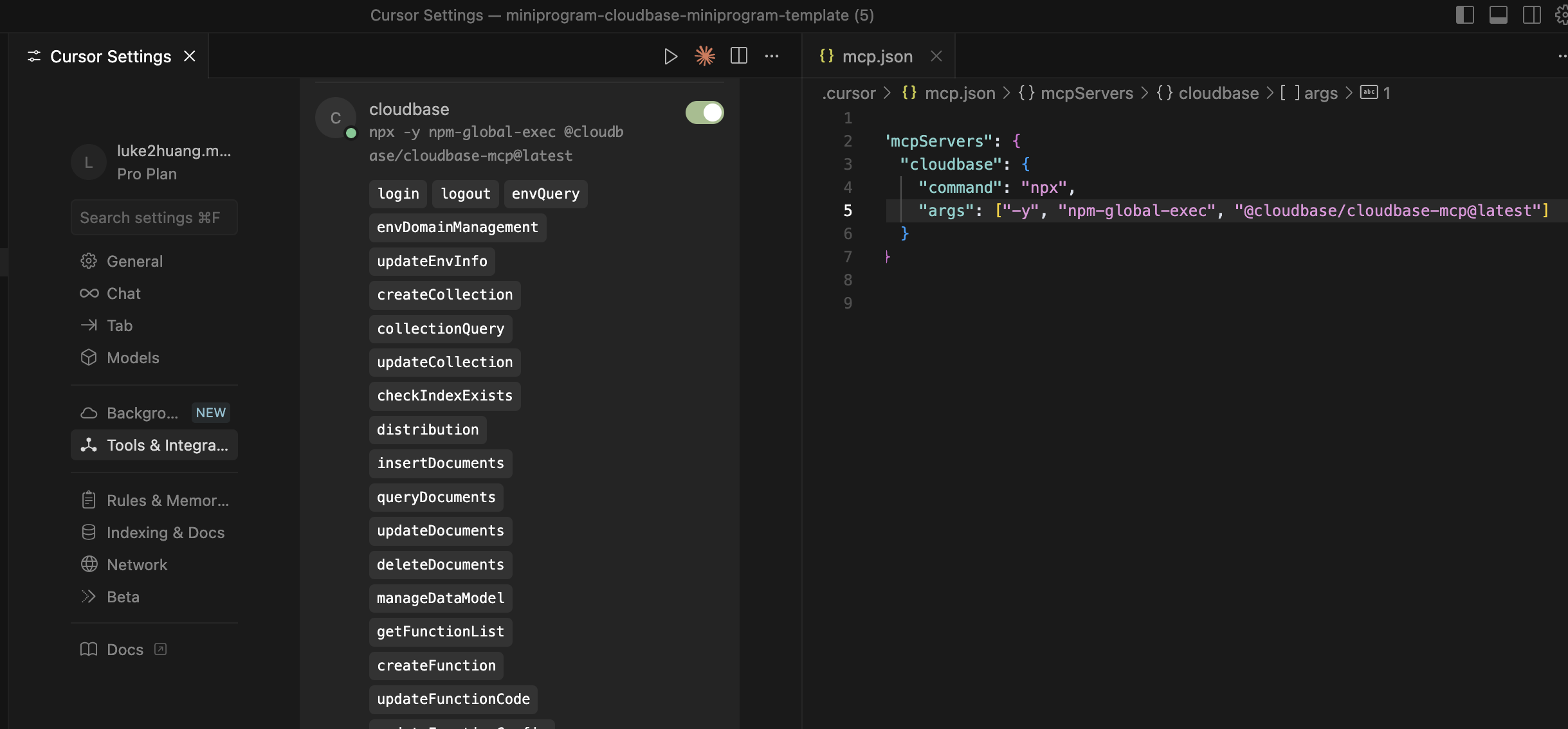Click the user avatar 'L' icon
The height and width of the screenshot is (729, 1568).
[x=89, y=162]
